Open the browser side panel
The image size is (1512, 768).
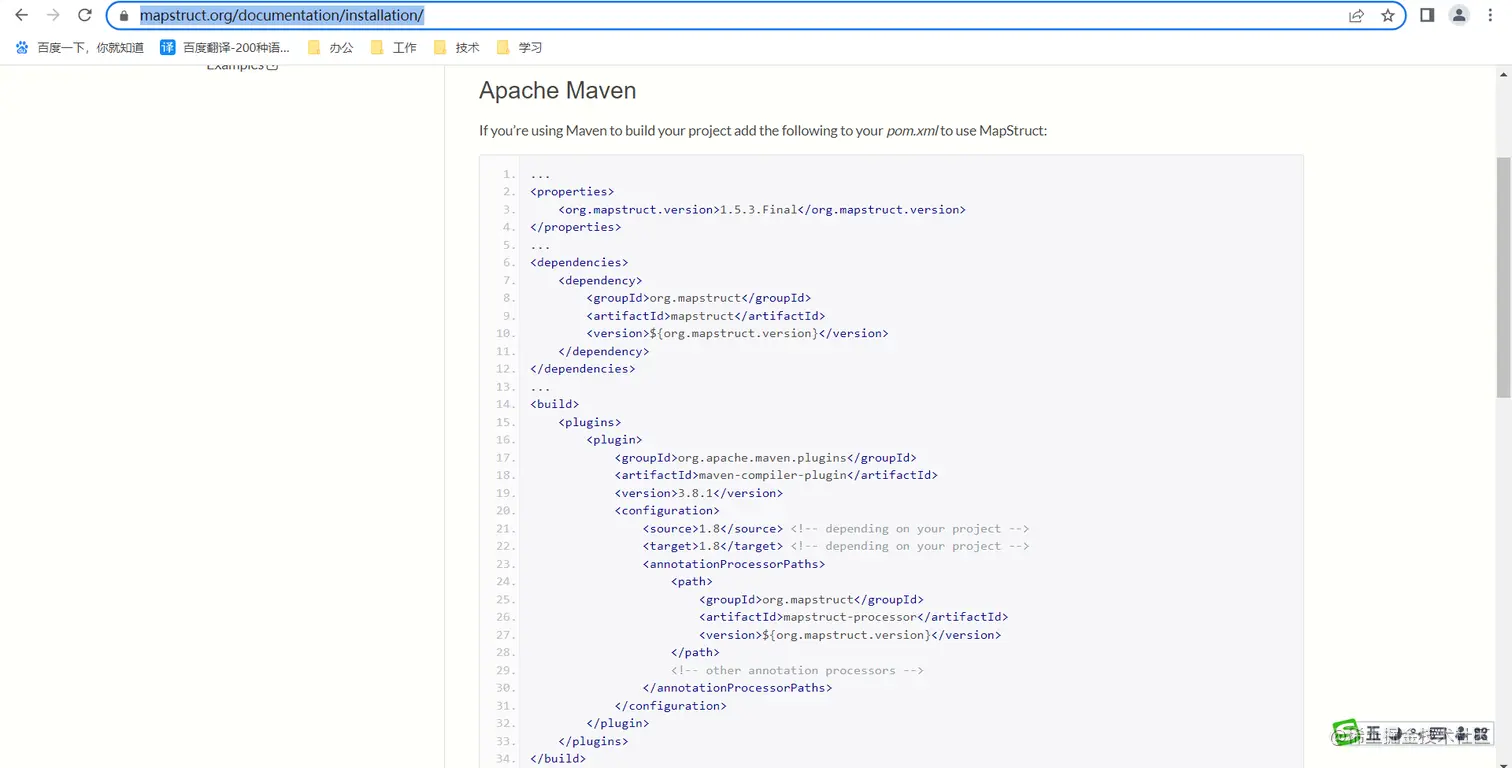(1427, 15)
